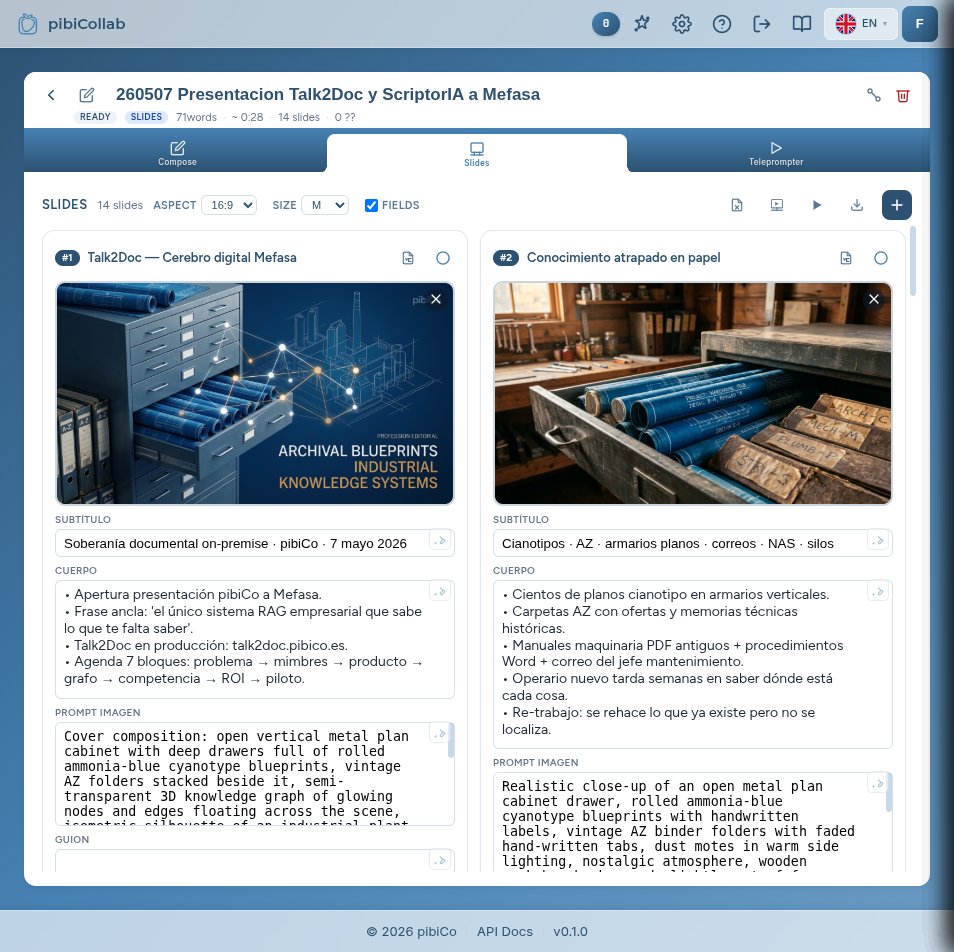Edit slide #1 Cuerpo body text area
This screenshot has width=954, height=952.
point(255,639)
